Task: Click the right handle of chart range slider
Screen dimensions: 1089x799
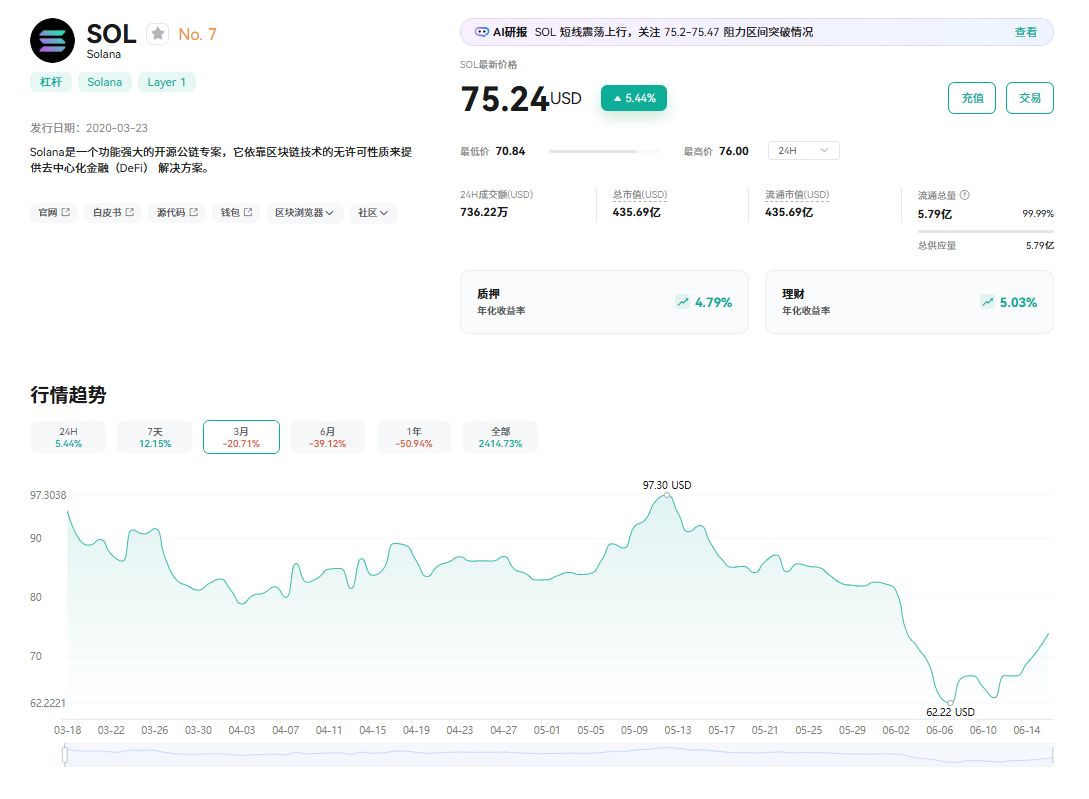Action: tap(1054, 755)
